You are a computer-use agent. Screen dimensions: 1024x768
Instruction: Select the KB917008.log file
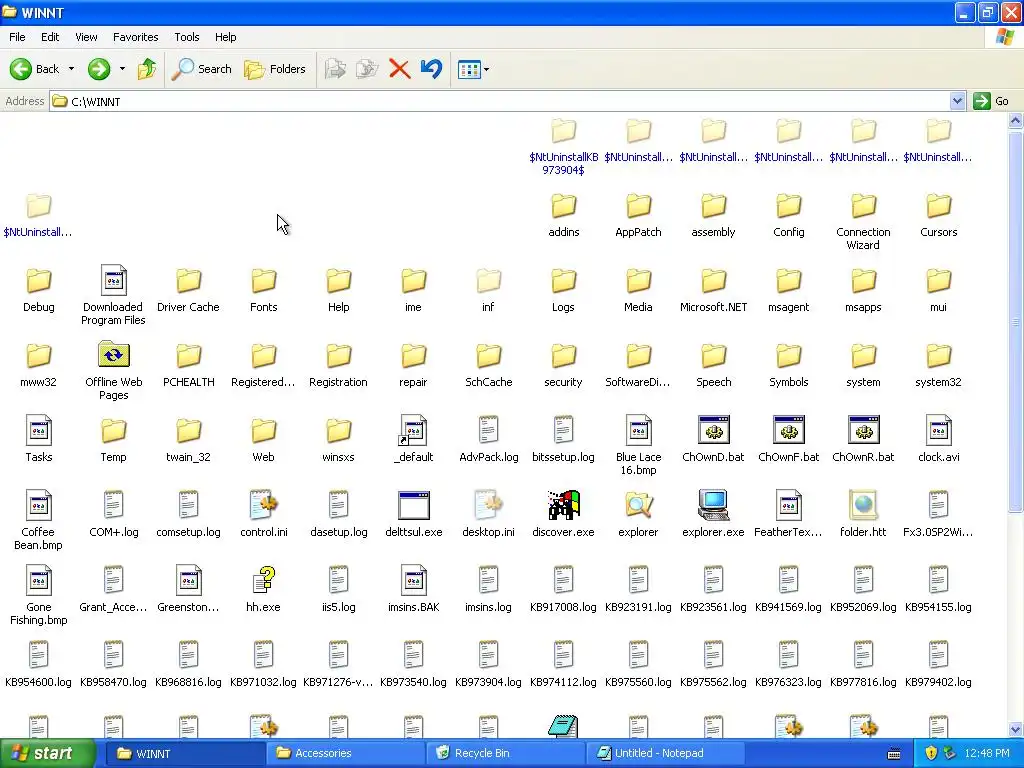pyautogui.click(x=563, y=580)
